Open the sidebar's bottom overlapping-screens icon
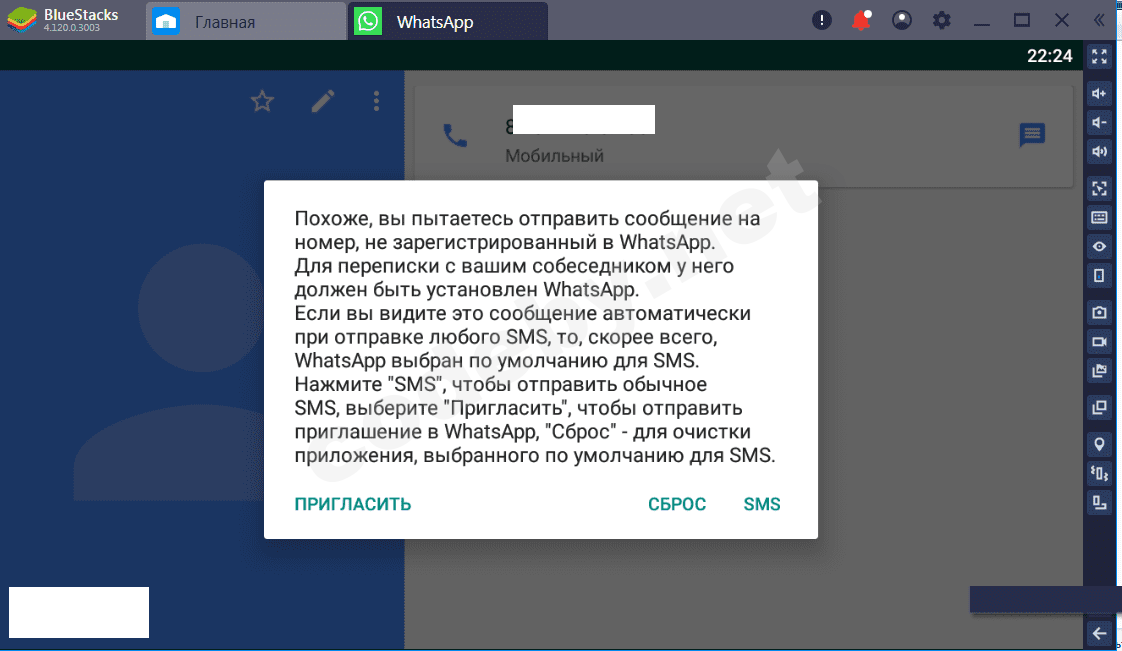The width and height of the screenshot is (1122, 651). pyautogui.click(x=1099, y=503)
